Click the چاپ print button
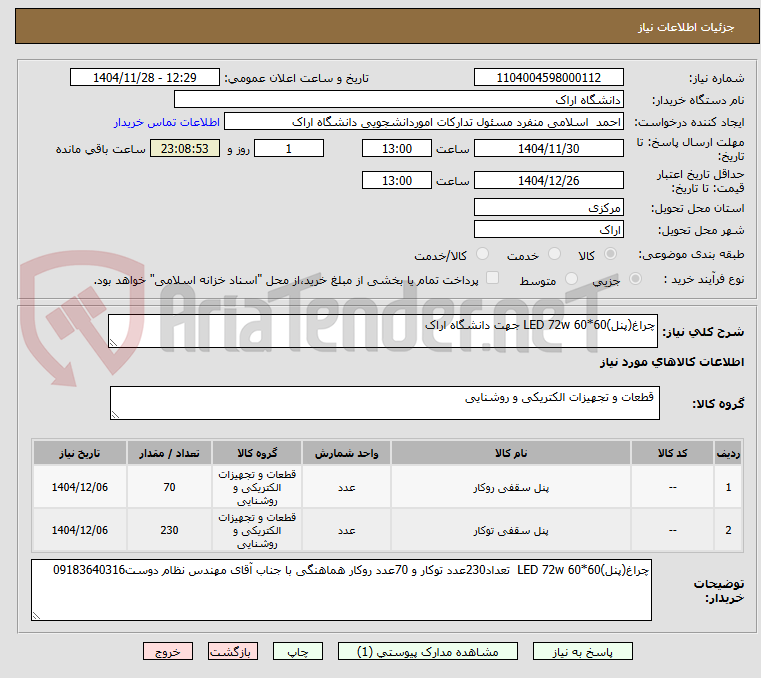Screen dimensions: 761x678 click(298, 651)
